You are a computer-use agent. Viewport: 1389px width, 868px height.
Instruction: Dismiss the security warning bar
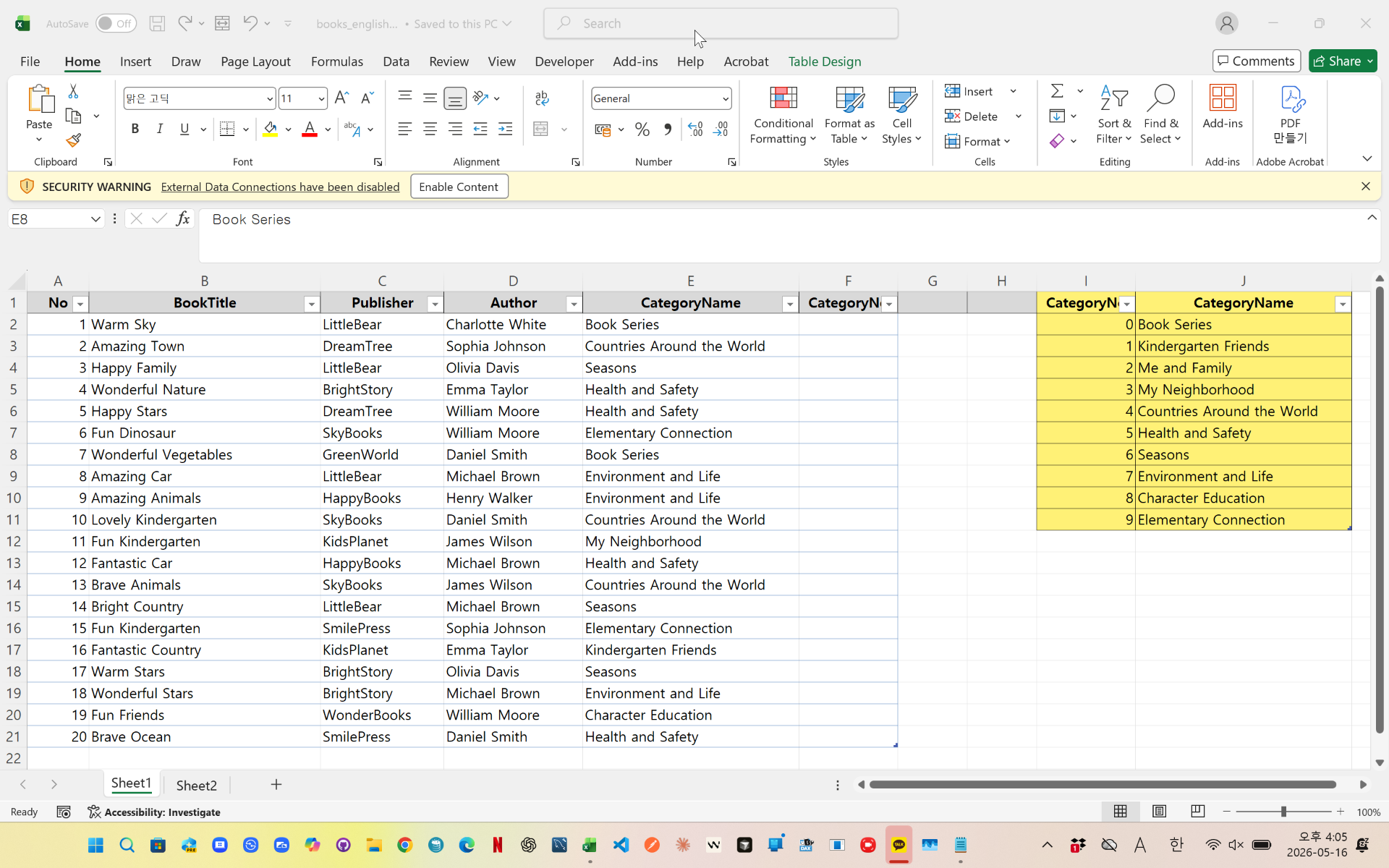tap(1365, 186)
